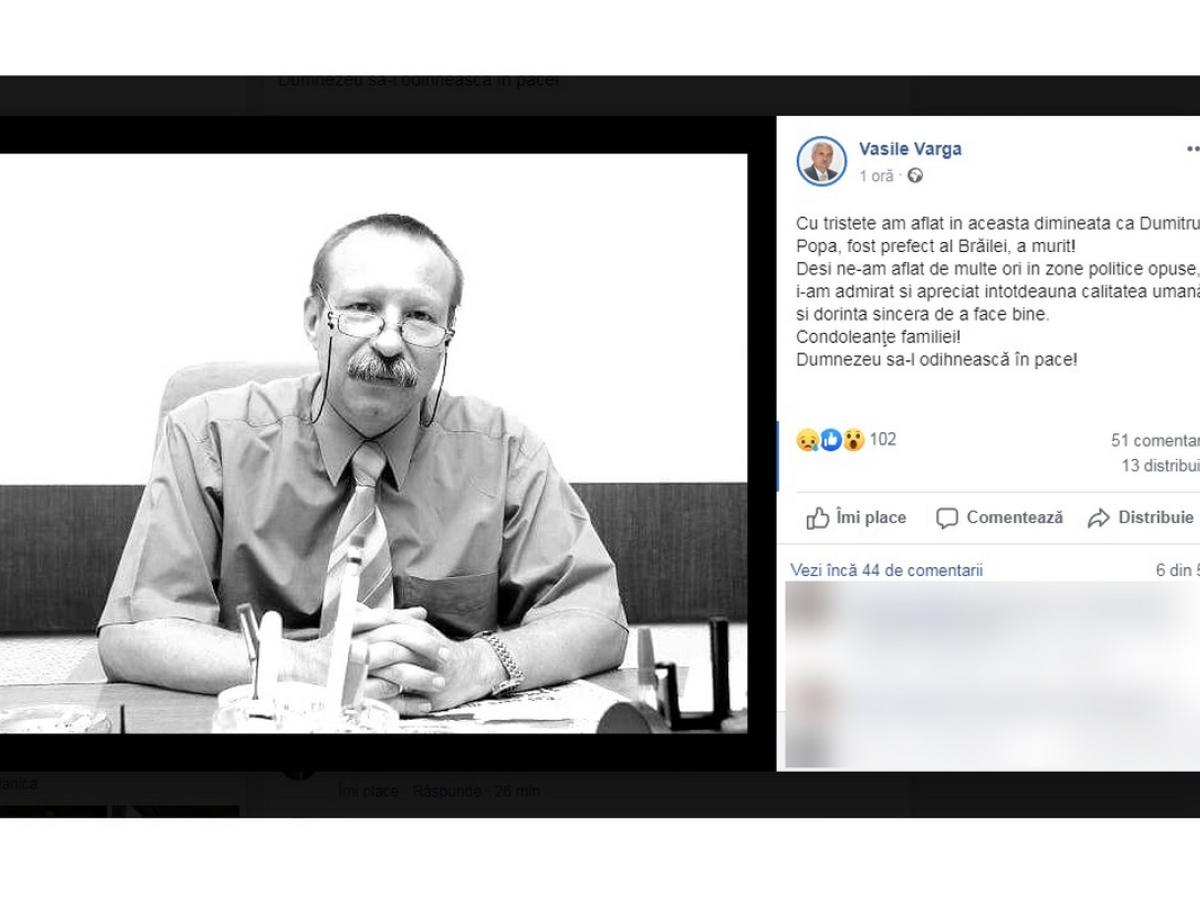This screenshot has height=900, width=1200.
Task: Open the 51 comentarii count
Action: tap(1155, 440)
